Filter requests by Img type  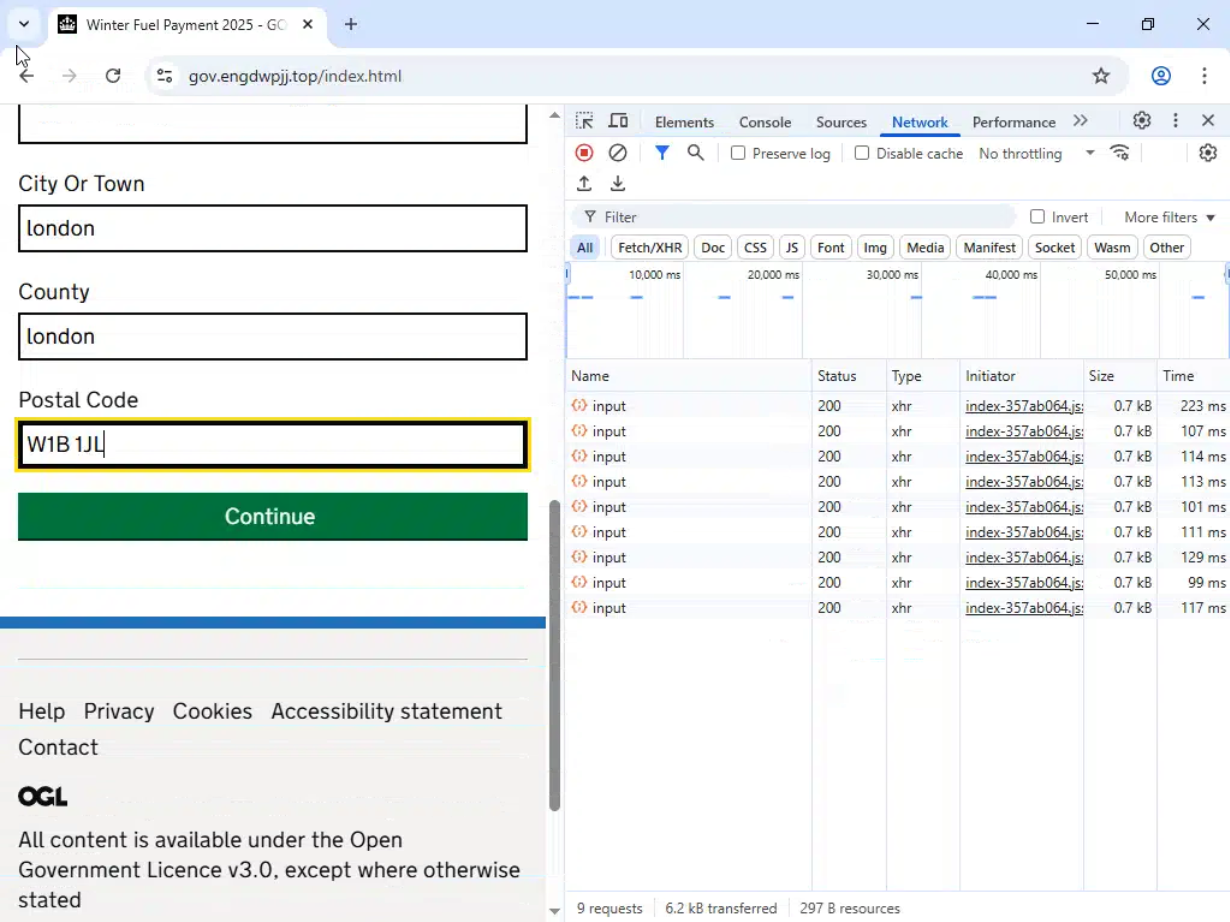click(875, 247)
